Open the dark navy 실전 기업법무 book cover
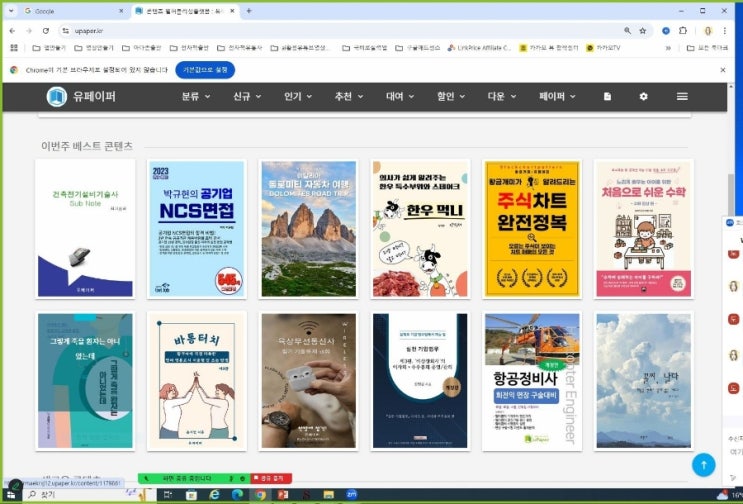The height and width of the screenshot is (504, 743). click(x=420, y=381)
